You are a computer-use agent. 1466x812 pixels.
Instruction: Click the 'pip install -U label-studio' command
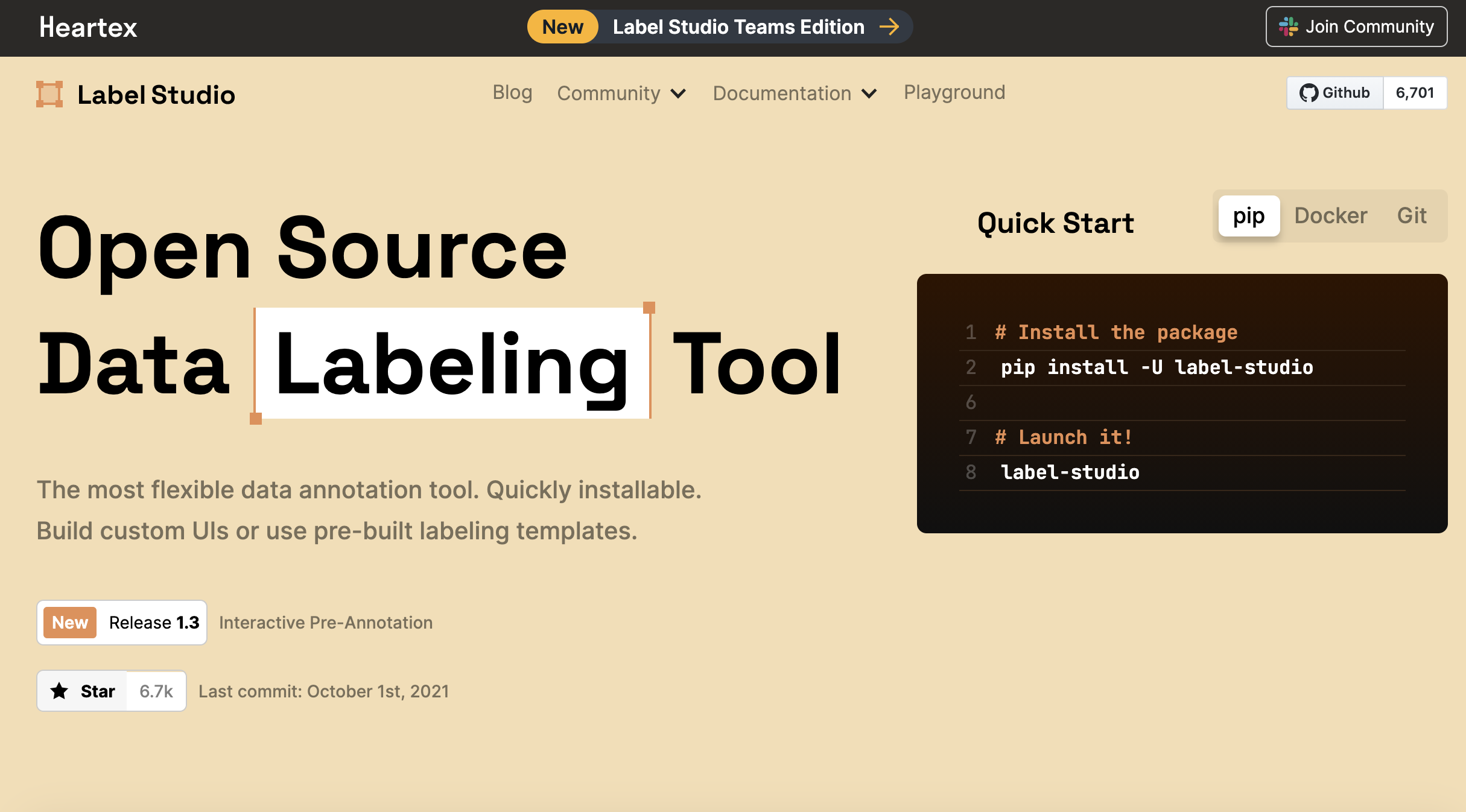click(x=1157, y=367)
